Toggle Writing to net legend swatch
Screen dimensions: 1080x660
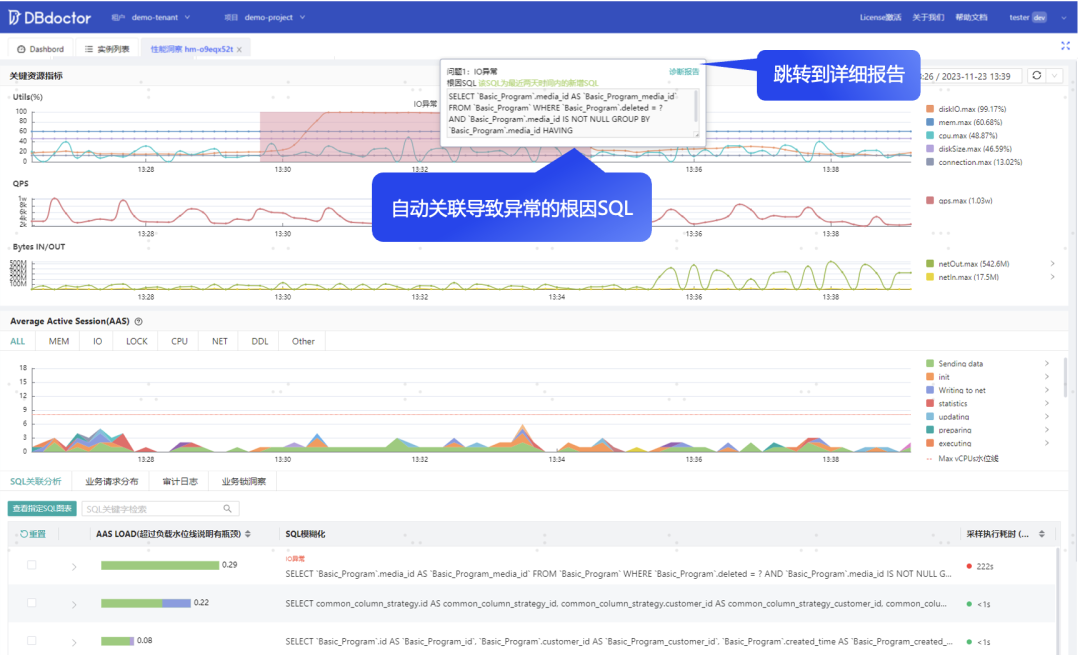point(930,390)
